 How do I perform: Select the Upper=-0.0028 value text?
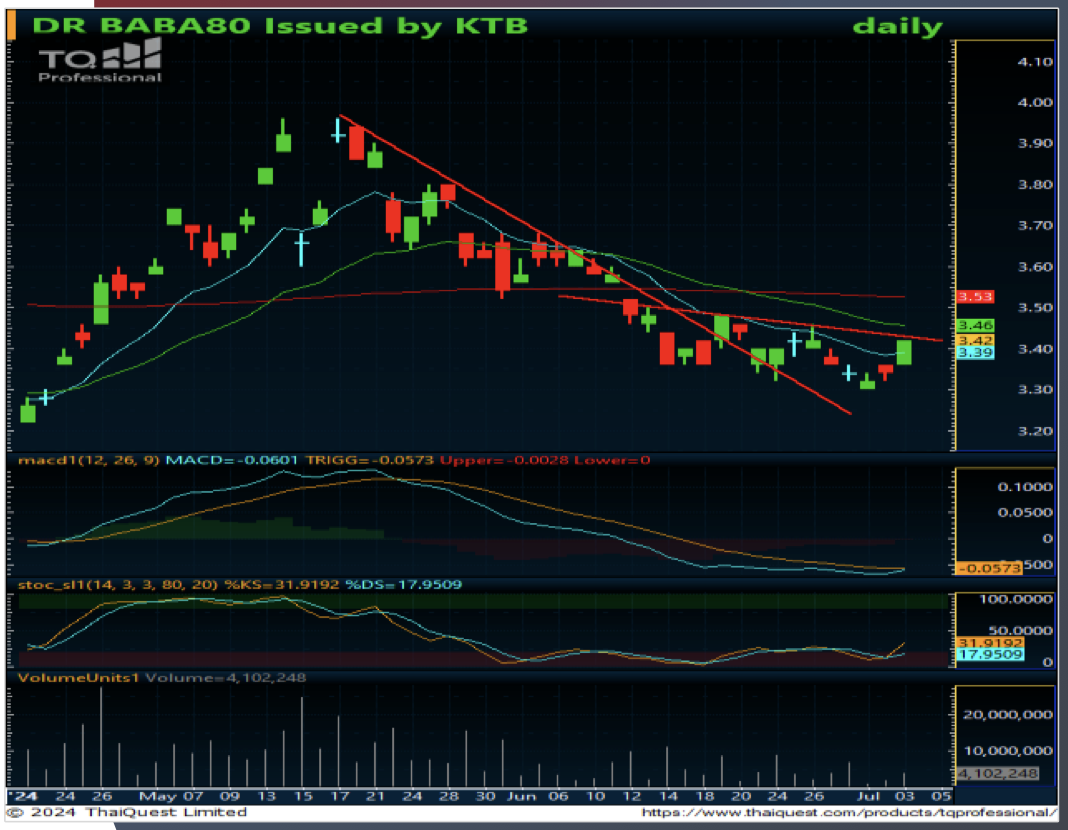pos(504,460)
